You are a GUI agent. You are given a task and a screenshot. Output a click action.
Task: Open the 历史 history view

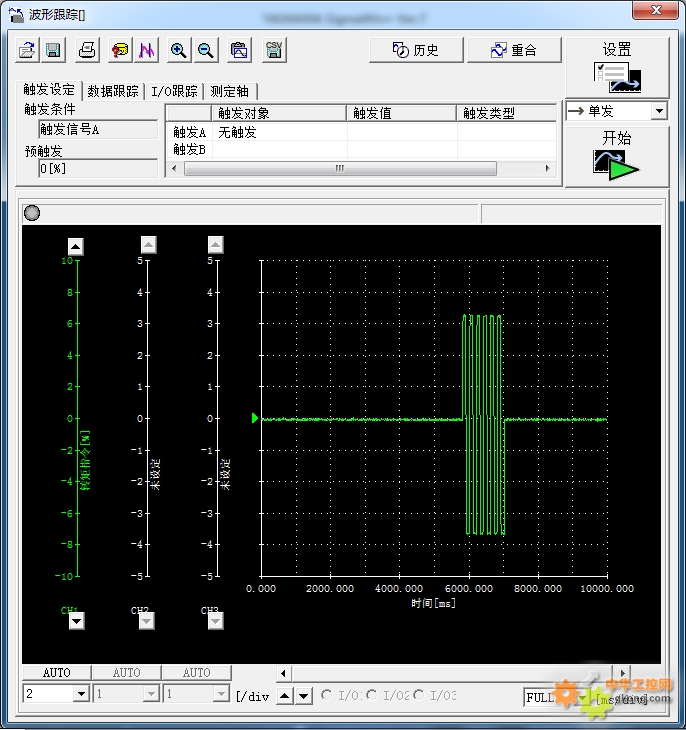pyautogui.click(x=416, y=50)
